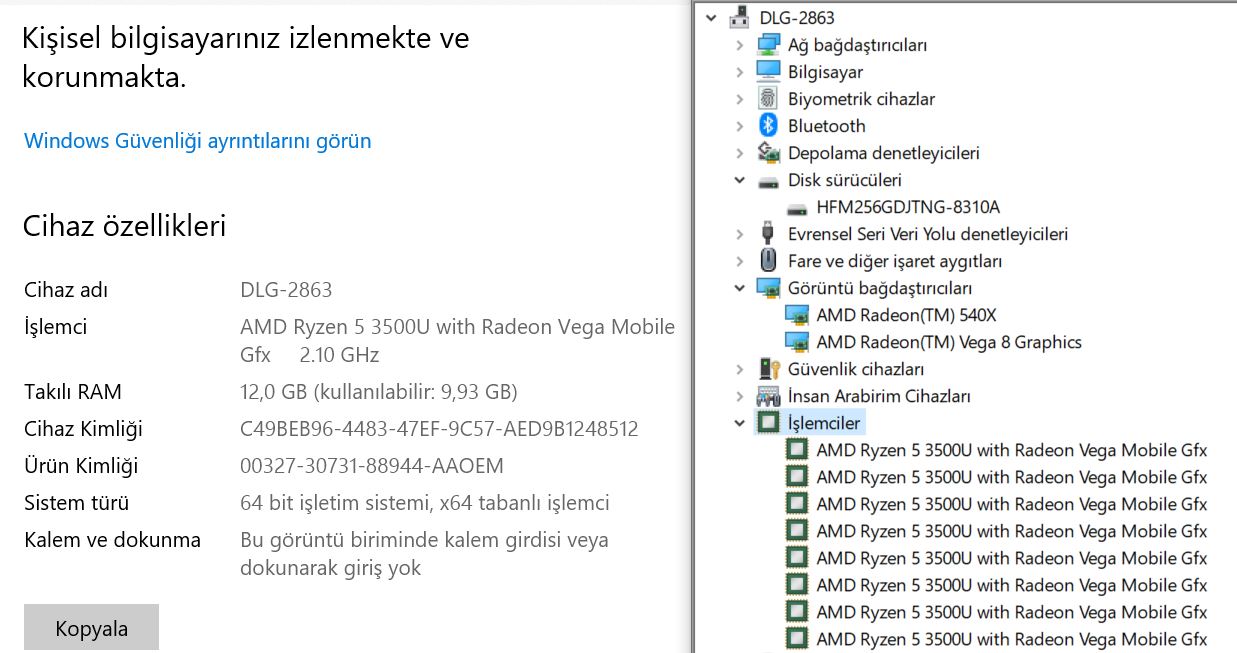Click the Bluetooth icon in device tree
Viewport: 1237px width, 653px height.
coord(768,125)
